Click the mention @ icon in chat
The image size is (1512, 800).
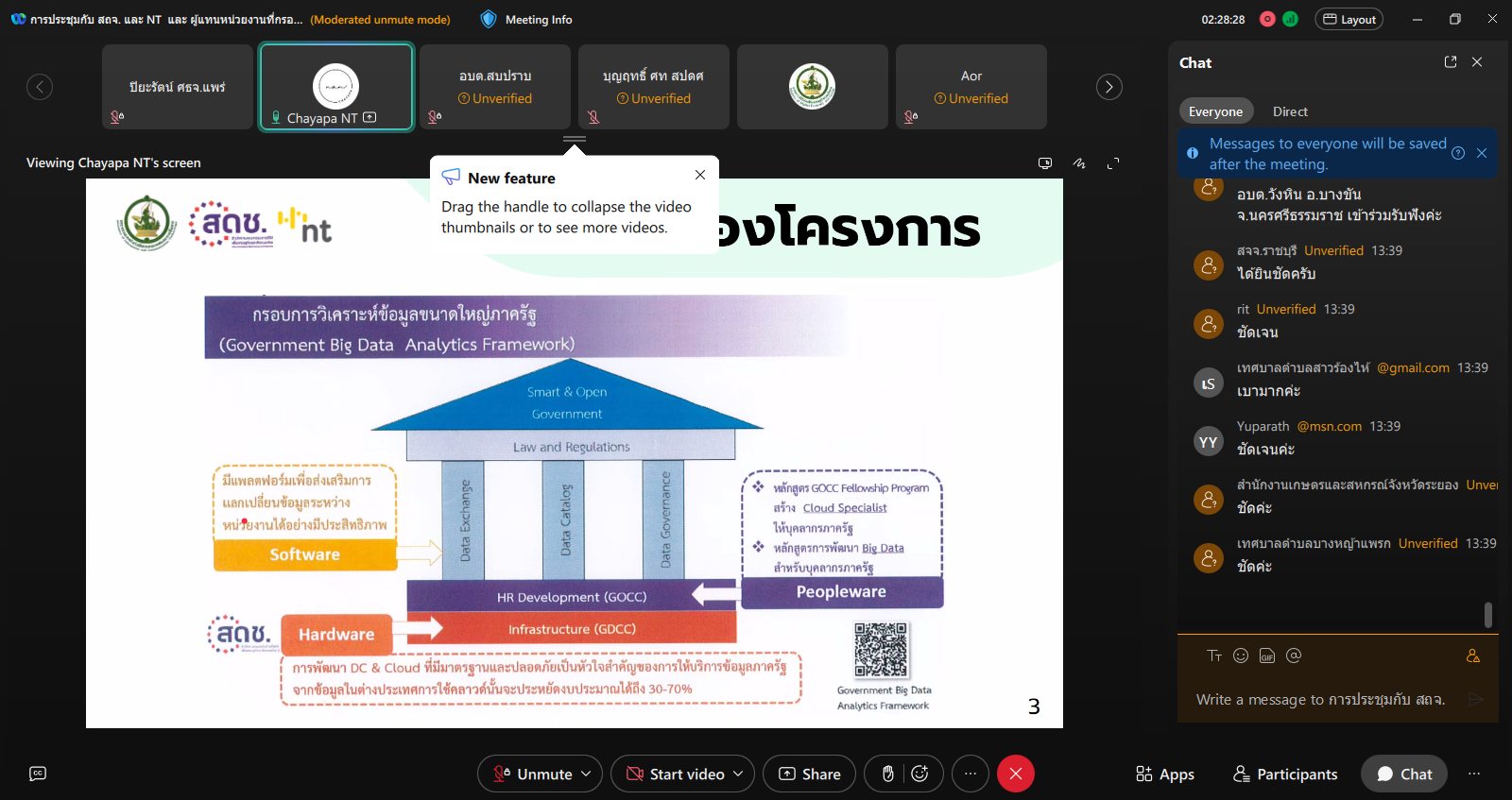pos(1294,655)
